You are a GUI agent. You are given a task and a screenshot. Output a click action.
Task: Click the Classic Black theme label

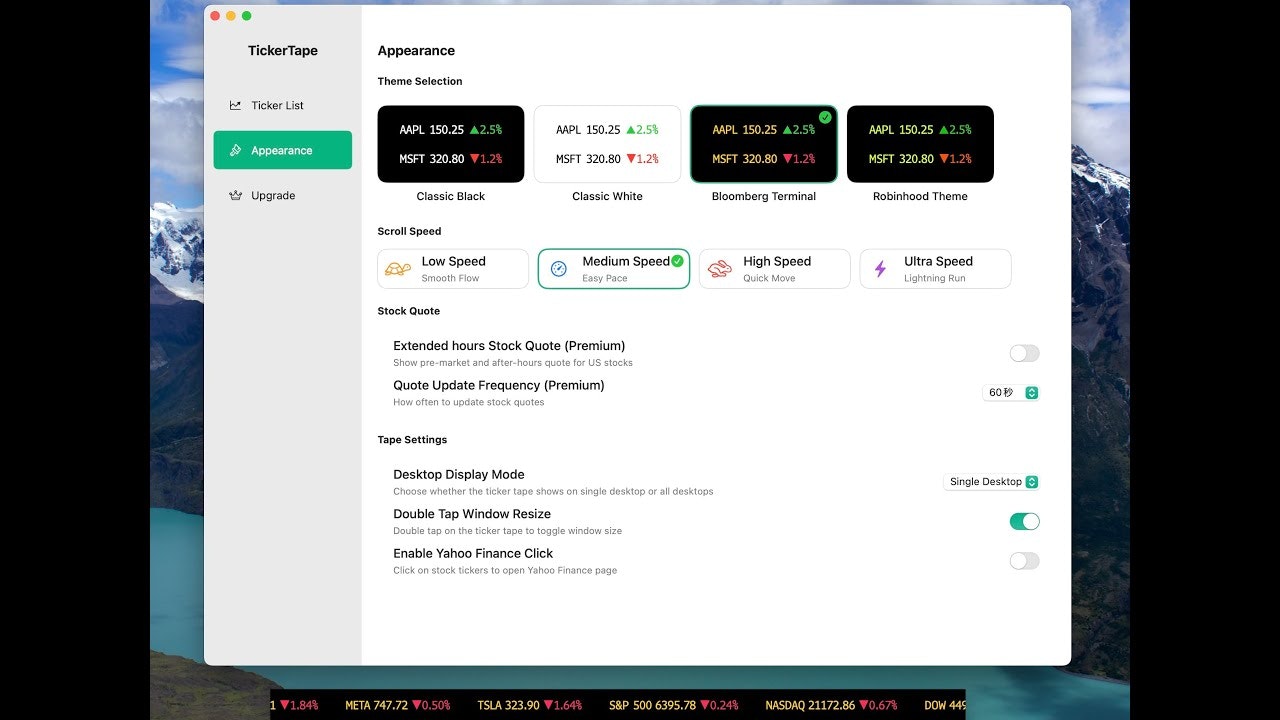451,196
